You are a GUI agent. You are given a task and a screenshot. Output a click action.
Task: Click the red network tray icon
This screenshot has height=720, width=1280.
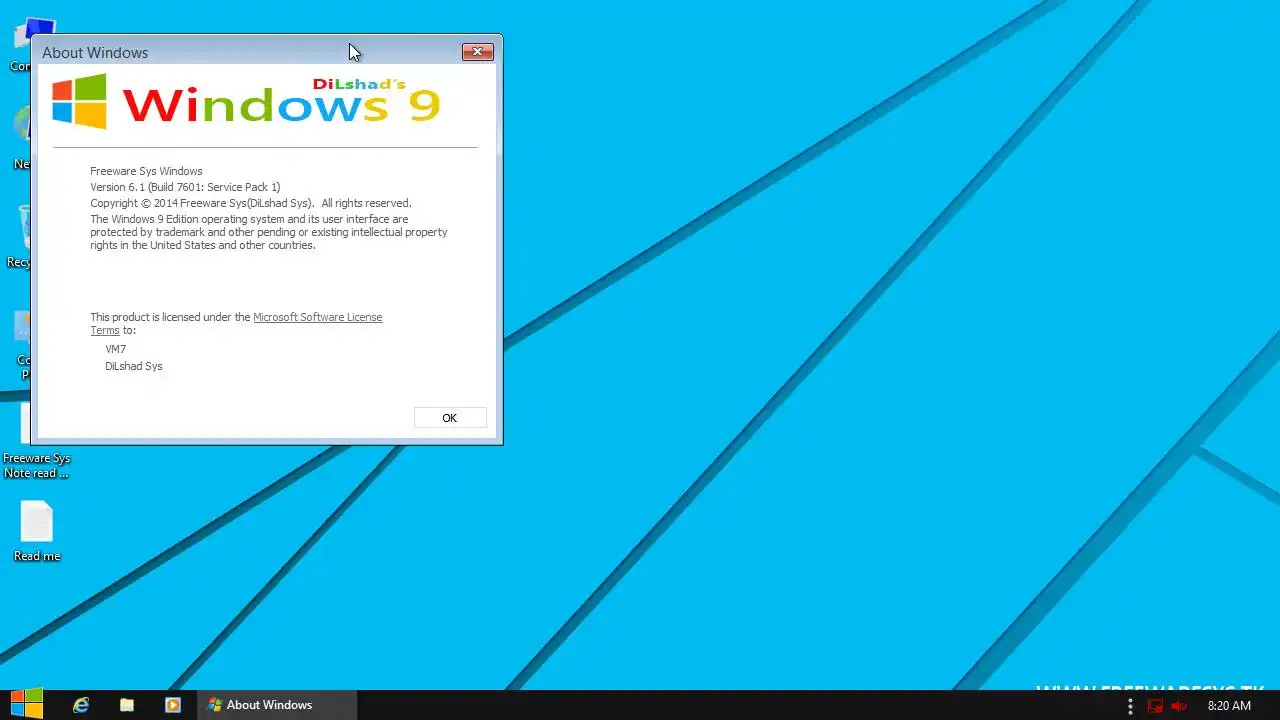[x=1155, y=706]
